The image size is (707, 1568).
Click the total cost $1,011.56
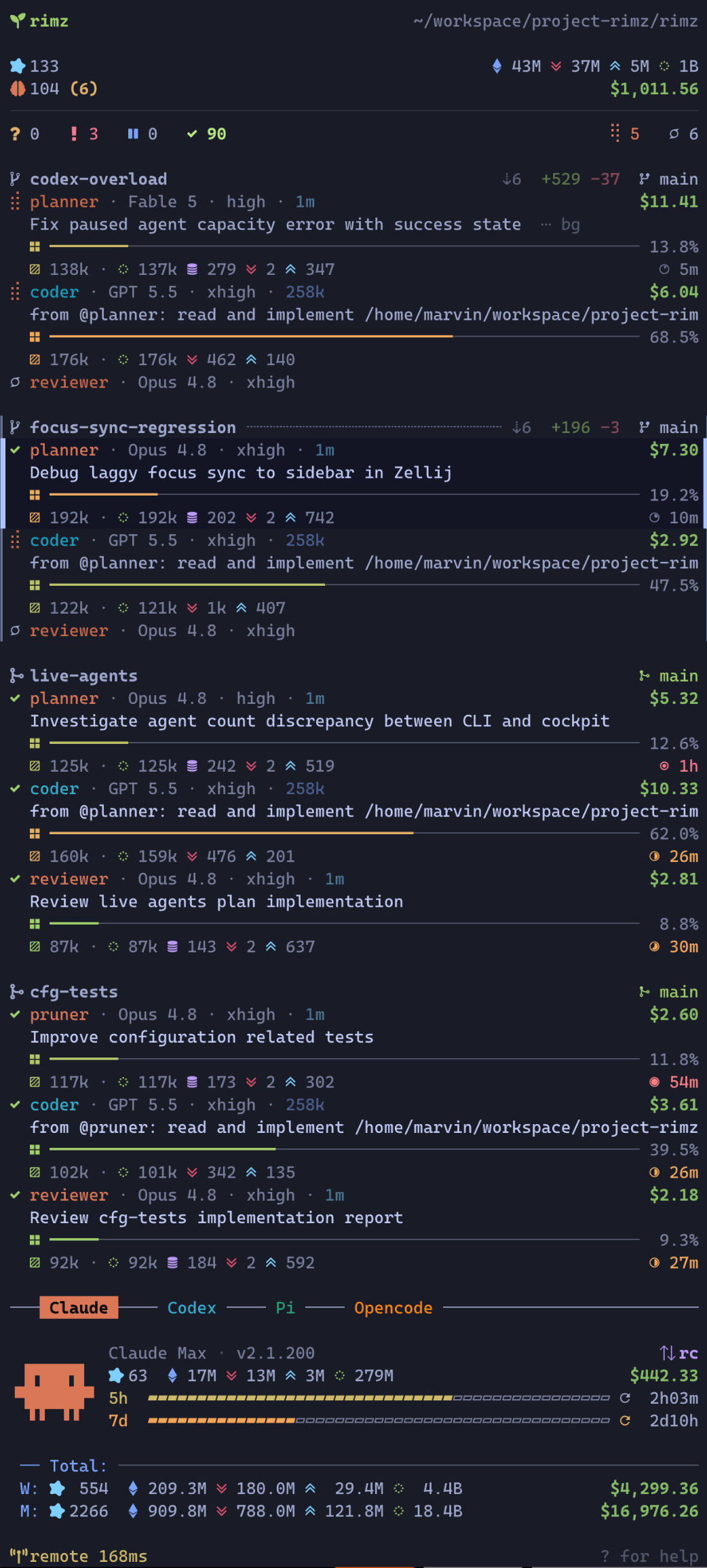(x=654, y=89)
